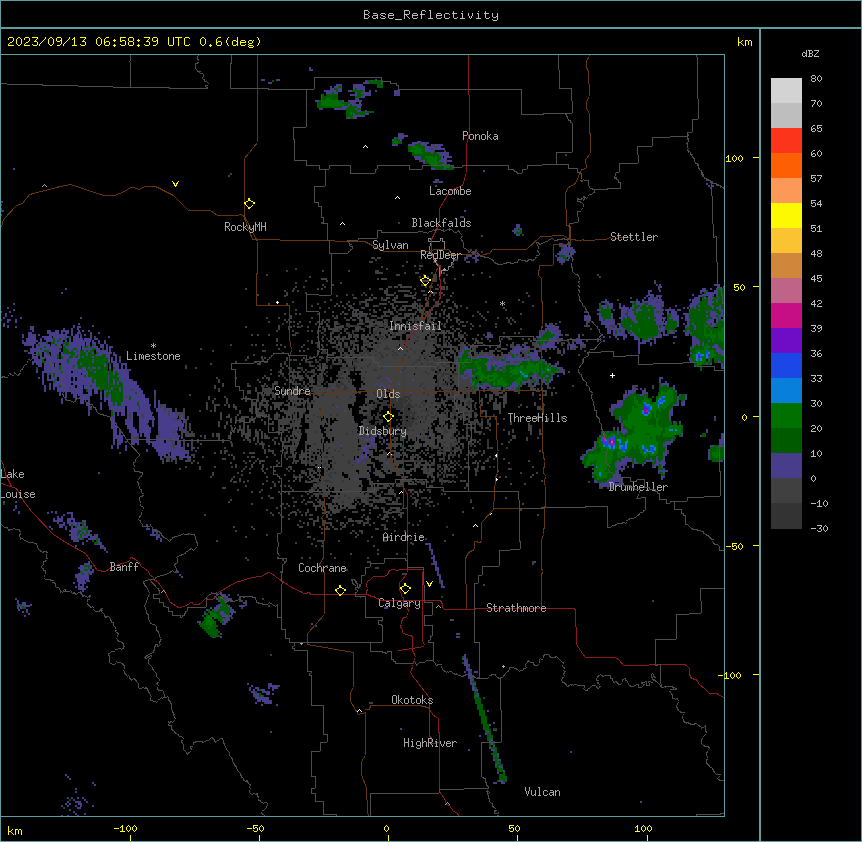Click the dBZ legend heading

point(810,54)
